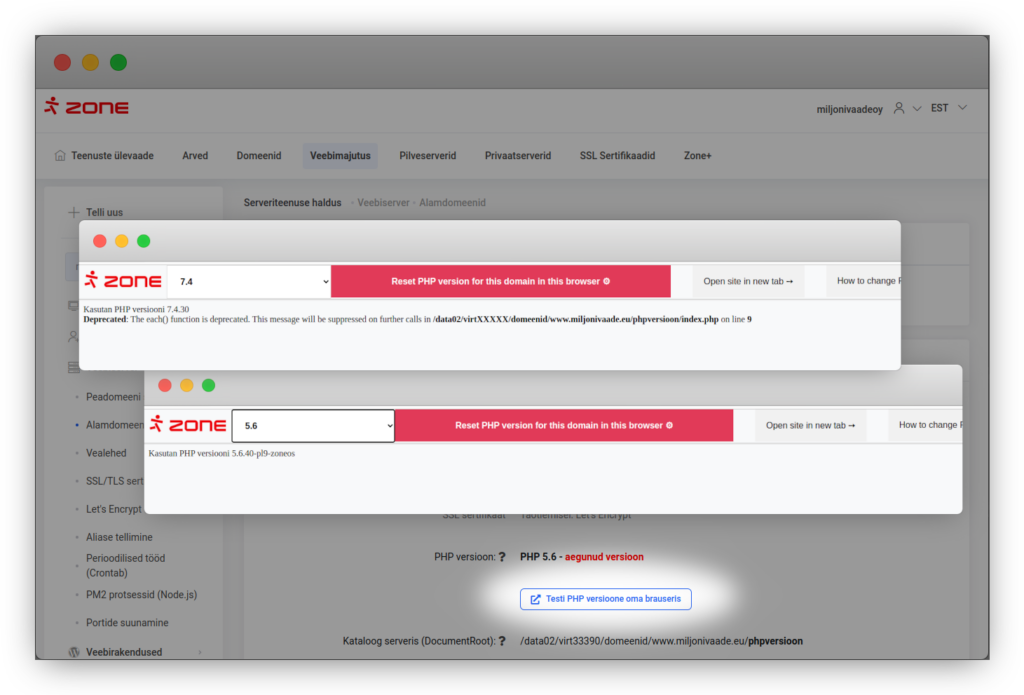Click the home icon beside Teenuste ülevaade
Image resolution: width=1024 pixels, height=695 pixels.
click(x=60, y=155)
